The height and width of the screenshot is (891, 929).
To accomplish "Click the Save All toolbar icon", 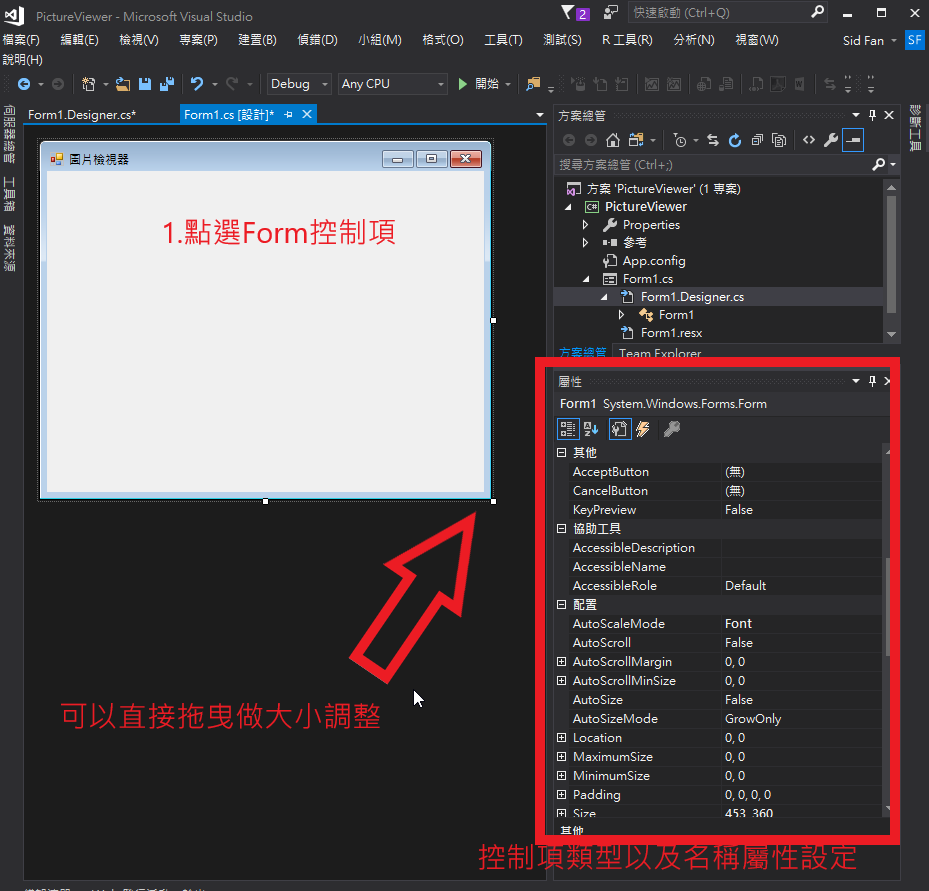I will tap(166, 84).
